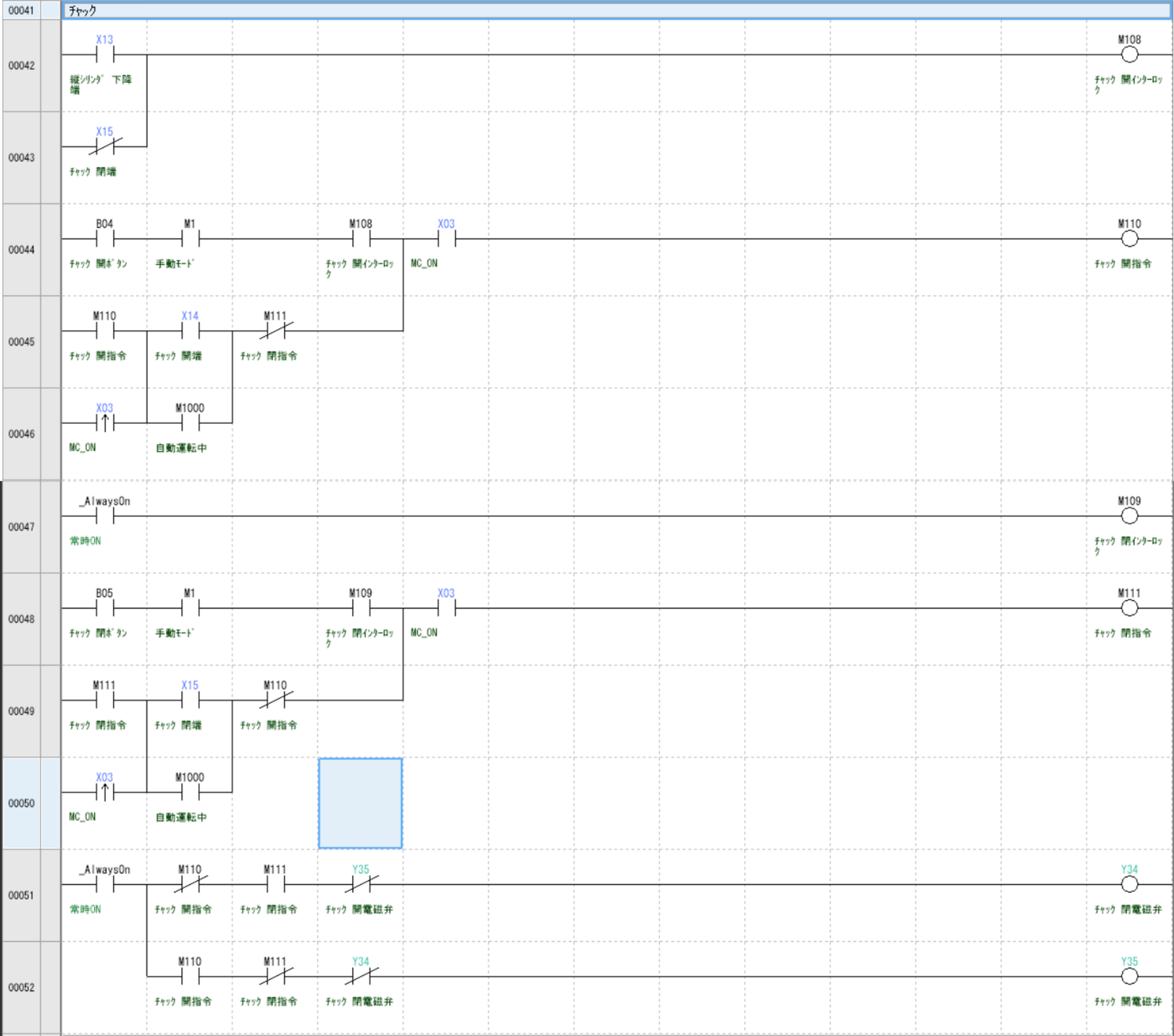Select row number 00044 in the left margin
This screenshot has width=1174, height=1036.
point(21,250)
